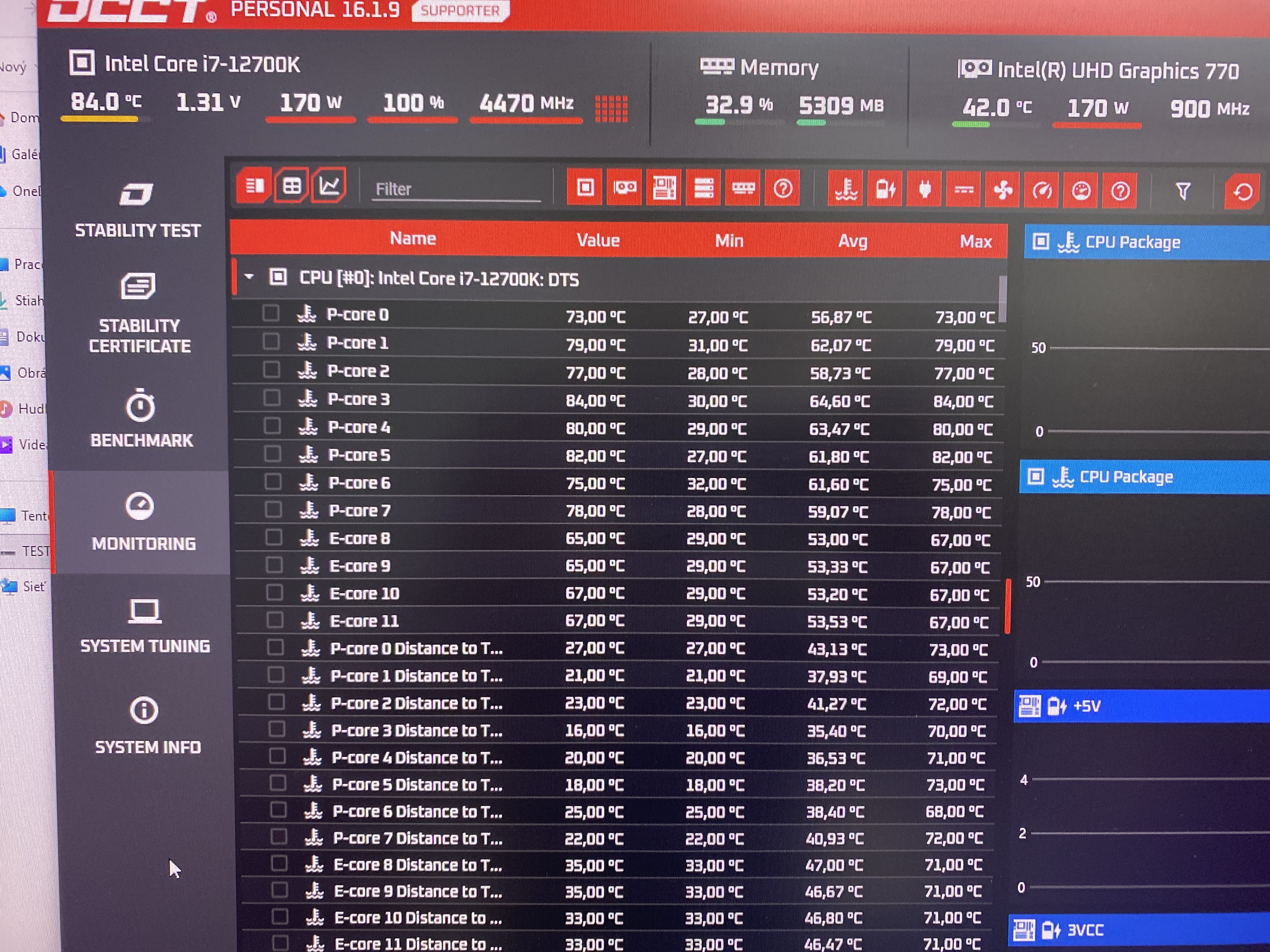The width and height of the screenshot is (1270, 952).
Task: Toggle the RAM memory stick filter icon
Action: [x=743, y=188]
